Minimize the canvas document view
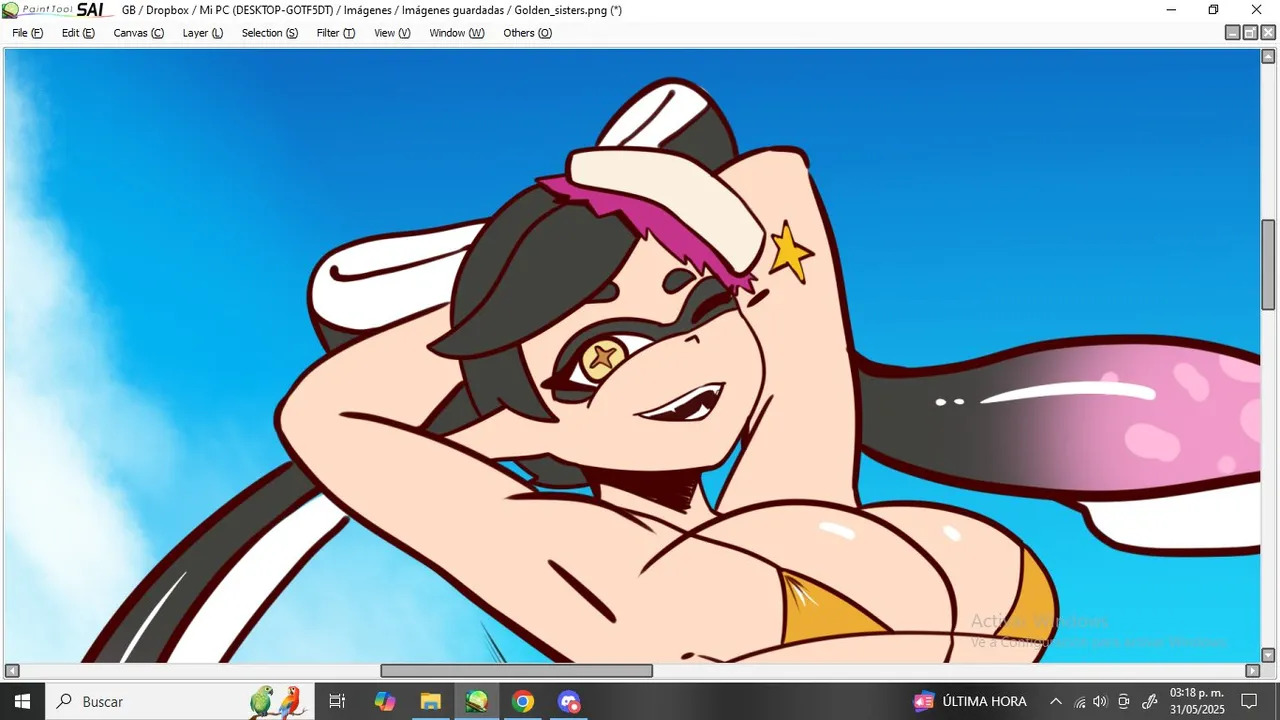The image size is (1280, 720). click(x=1233, y=33)
